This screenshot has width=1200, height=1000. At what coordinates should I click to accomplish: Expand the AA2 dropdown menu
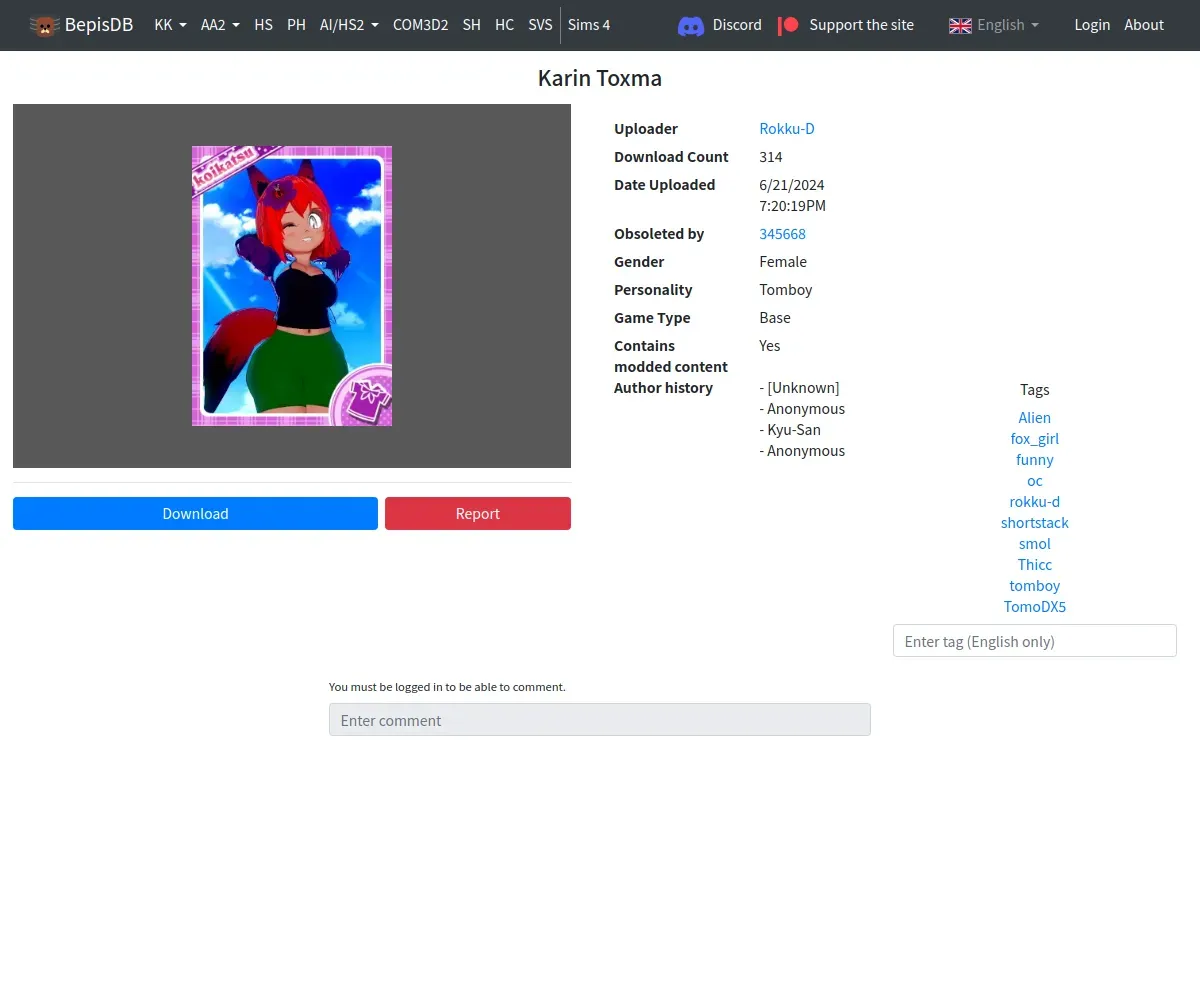click(220, 25)
